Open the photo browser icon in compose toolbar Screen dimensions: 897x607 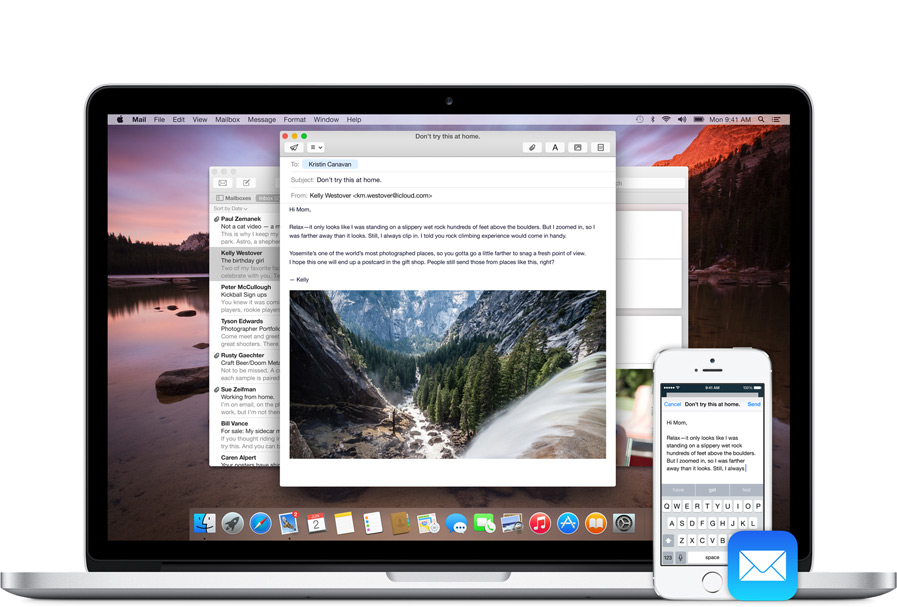[x=578, y=148]
